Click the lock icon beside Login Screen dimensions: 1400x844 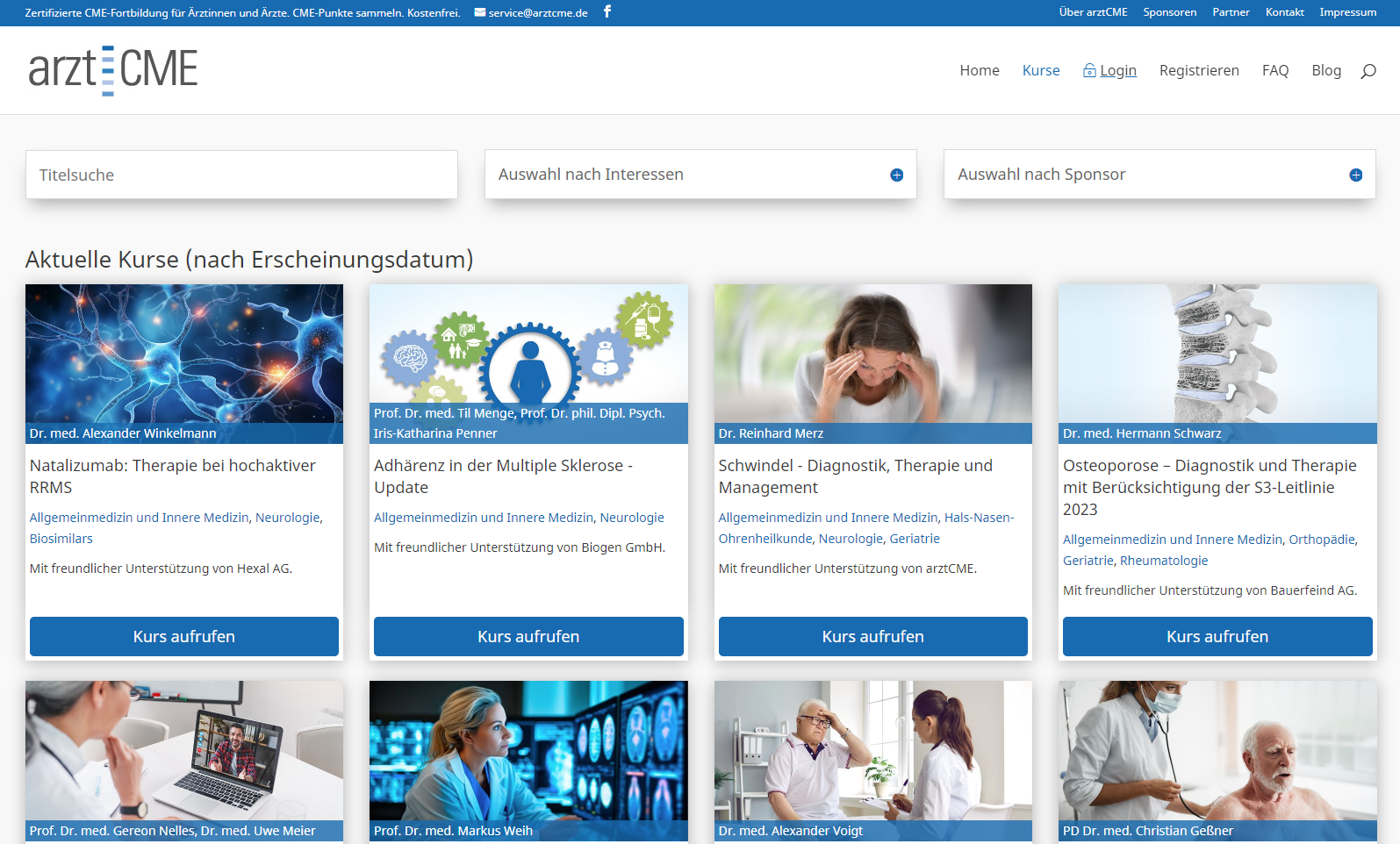coord(1089,70)
